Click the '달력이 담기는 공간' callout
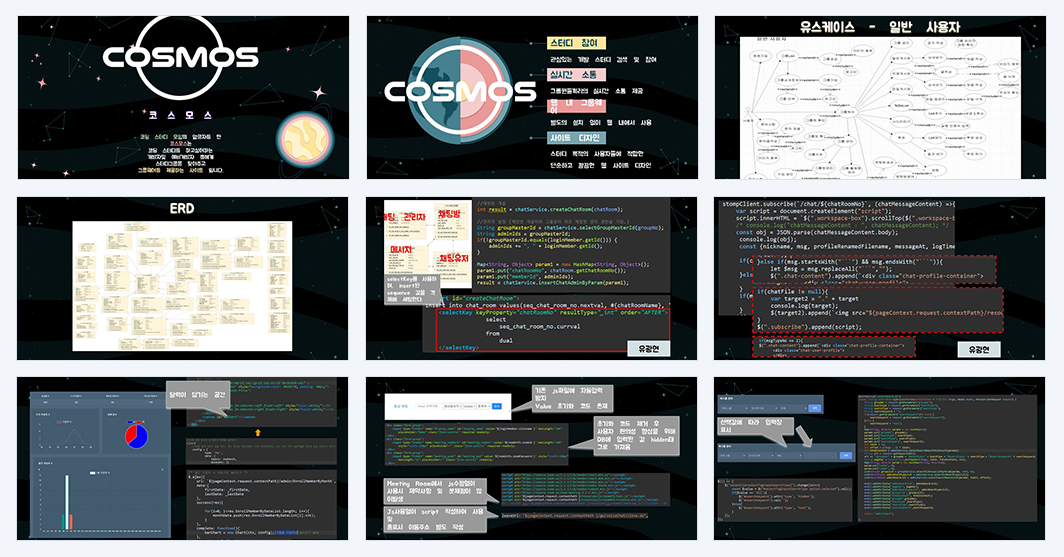 (199, 395)
